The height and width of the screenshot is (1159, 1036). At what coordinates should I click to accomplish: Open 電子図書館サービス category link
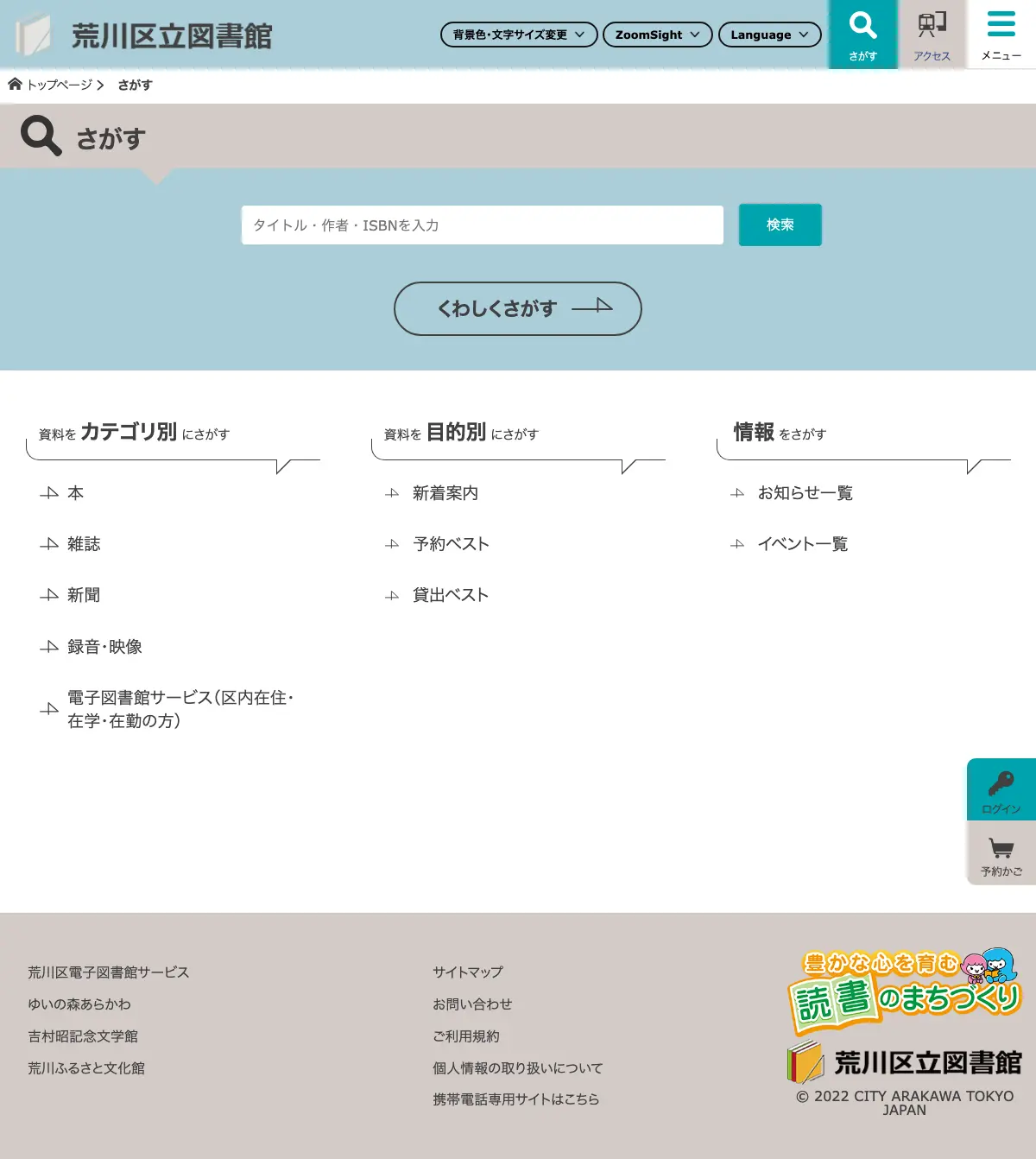point(180,709)
